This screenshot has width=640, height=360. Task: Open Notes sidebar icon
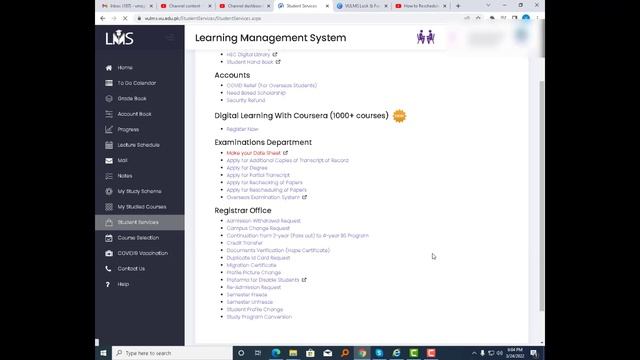pos(109,176)
